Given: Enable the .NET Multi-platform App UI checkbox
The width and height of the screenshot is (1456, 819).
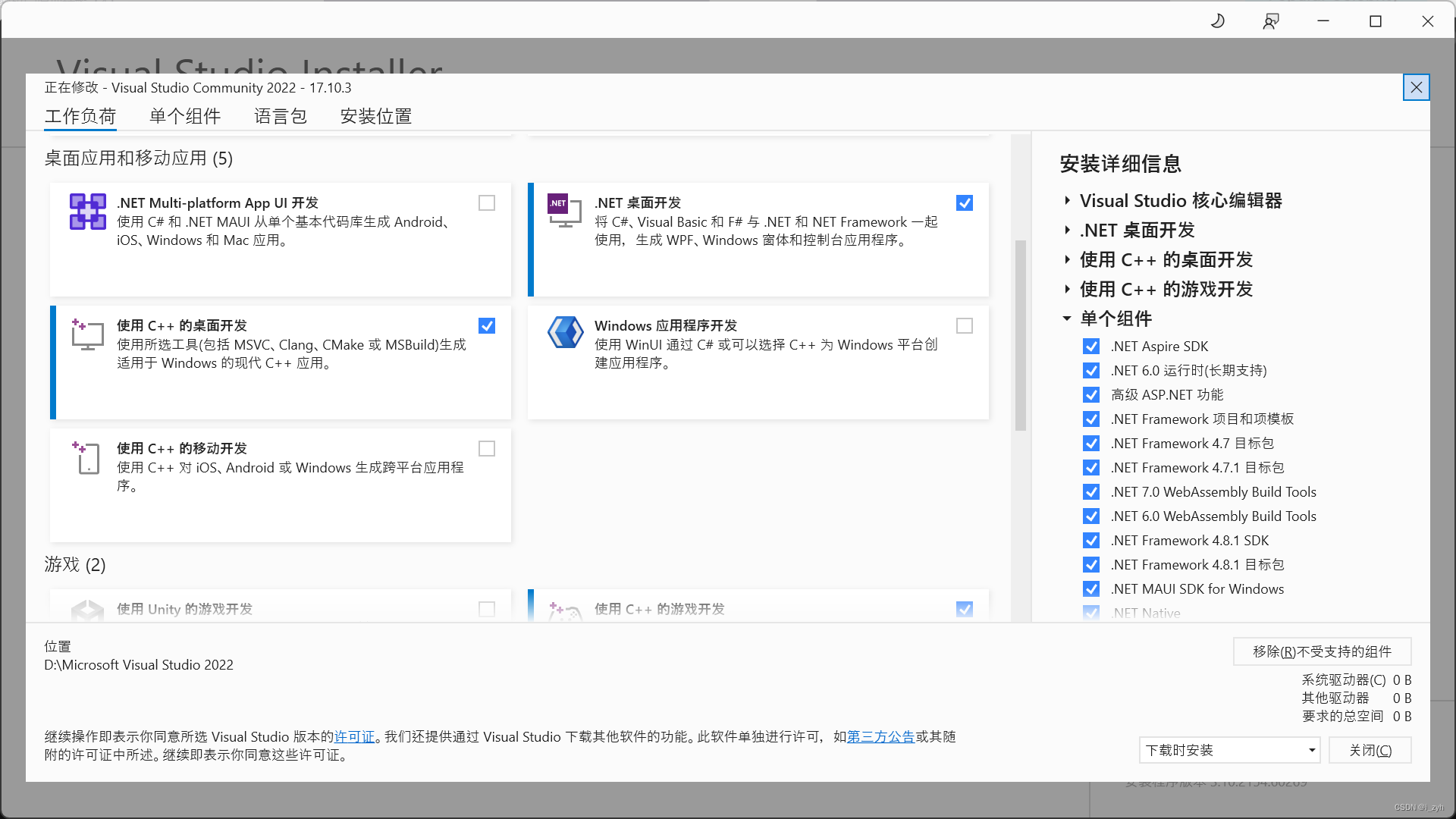Looking at the screenshot, I should (487, 203).
